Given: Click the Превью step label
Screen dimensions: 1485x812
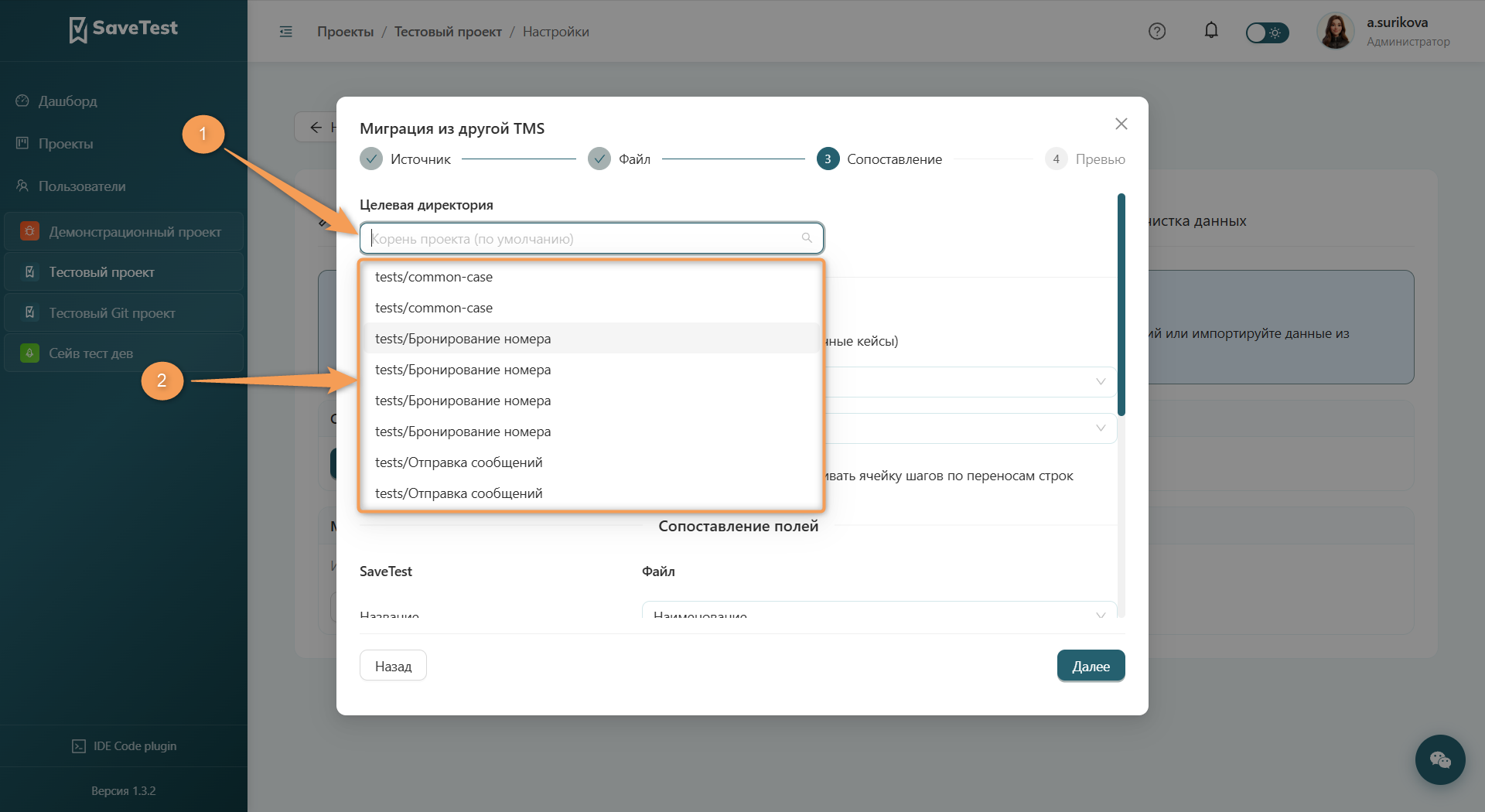Looking at the screenshot, I should pos(1100,159).
